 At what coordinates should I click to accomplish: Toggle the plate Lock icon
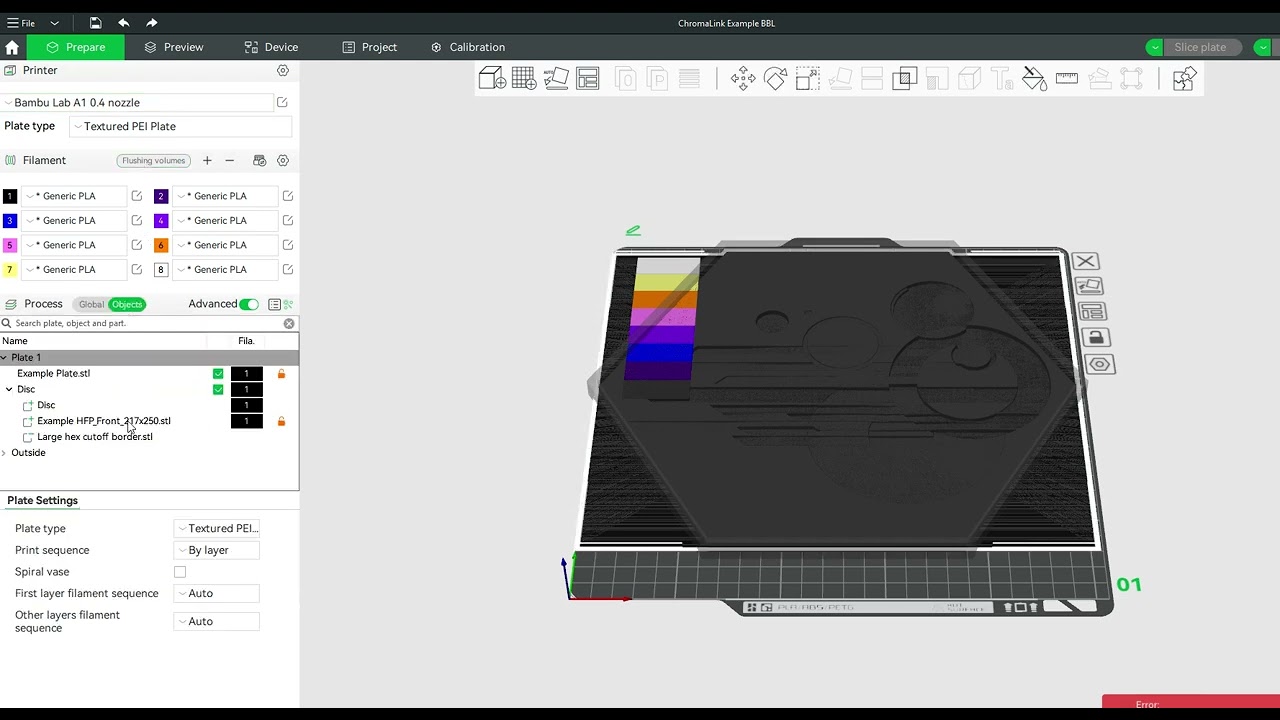coord(1096,338)
